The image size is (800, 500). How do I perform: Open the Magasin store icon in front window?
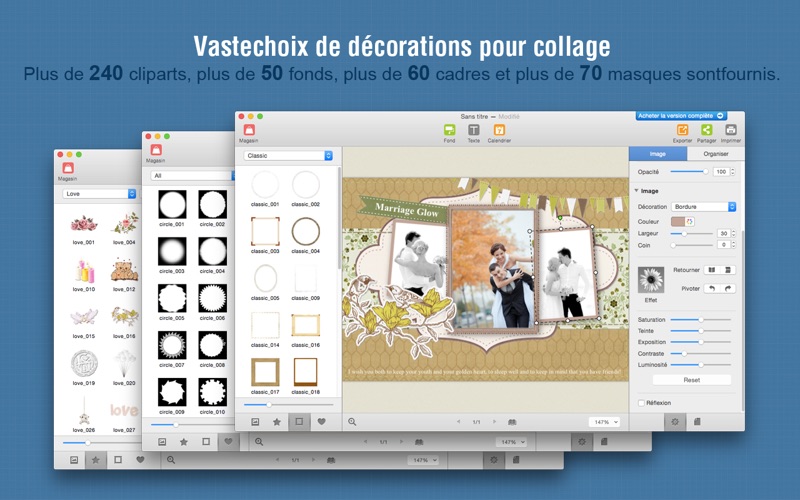pos(249,130)
